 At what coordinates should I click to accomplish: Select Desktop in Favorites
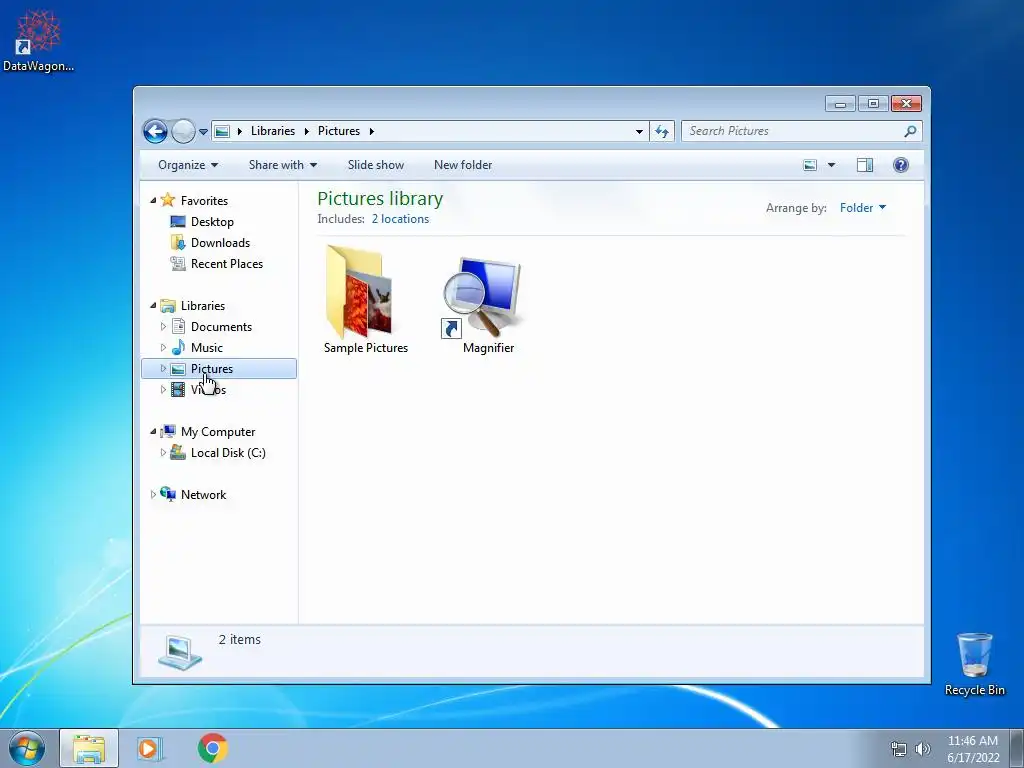tap(212, 222)
